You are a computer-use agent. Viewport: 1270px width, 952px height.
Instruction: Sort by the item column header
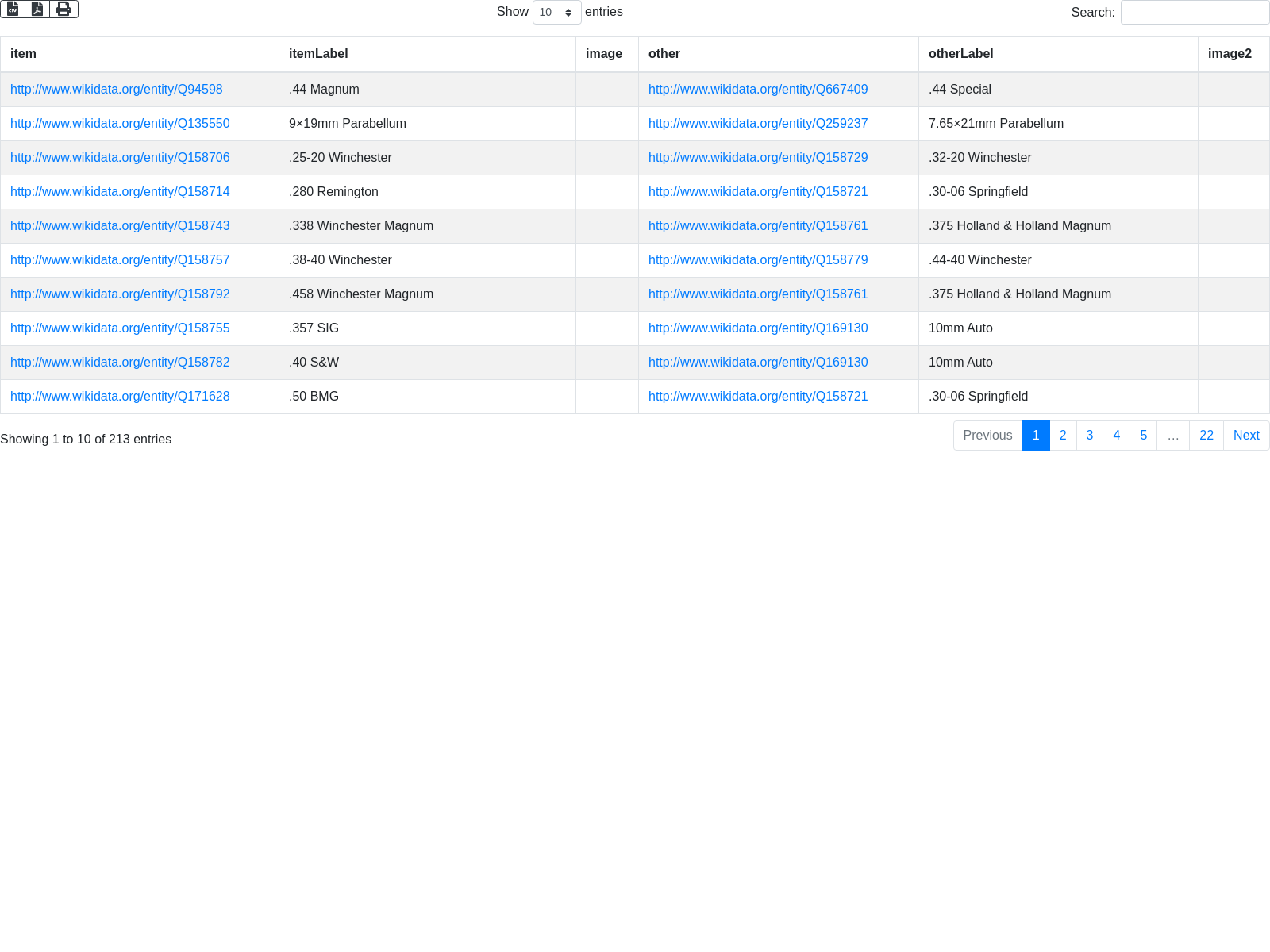140,54
